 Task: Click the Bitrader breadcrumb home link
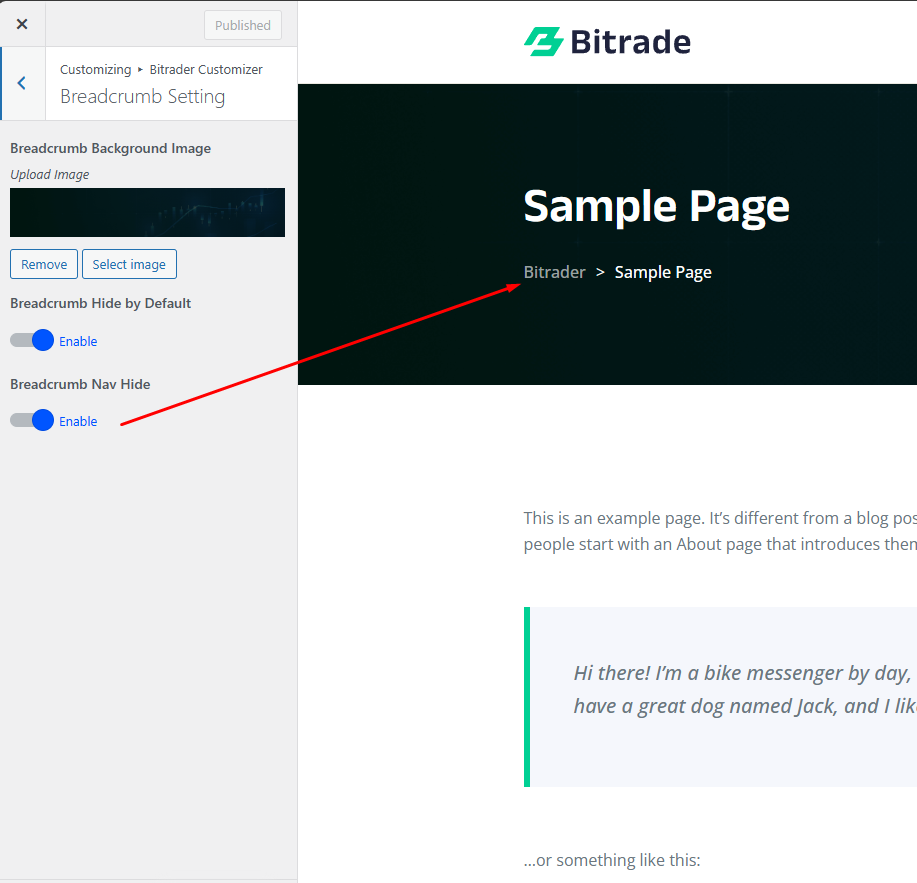[554, 272]
